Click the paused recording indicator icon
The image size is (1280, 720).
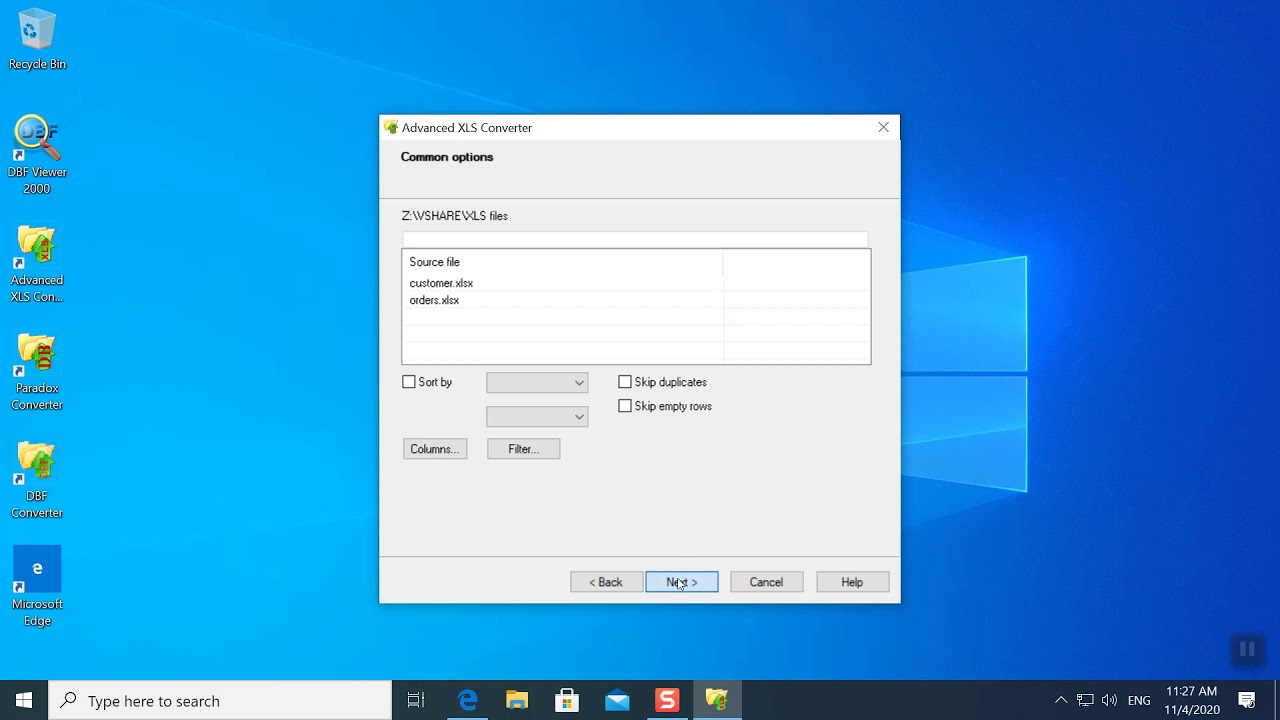coord(1247,650)
